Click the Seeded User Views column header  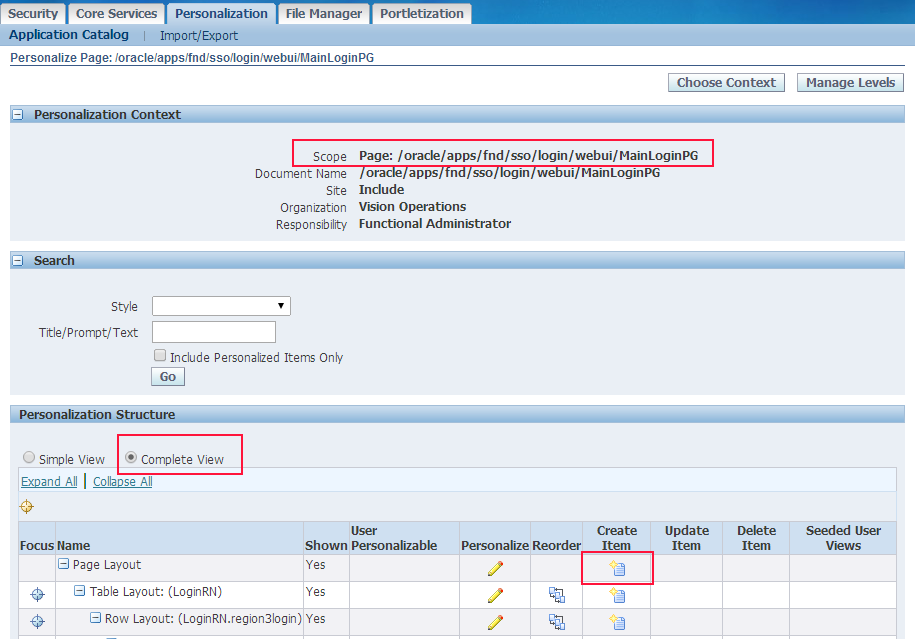click(x=843, y=538)
